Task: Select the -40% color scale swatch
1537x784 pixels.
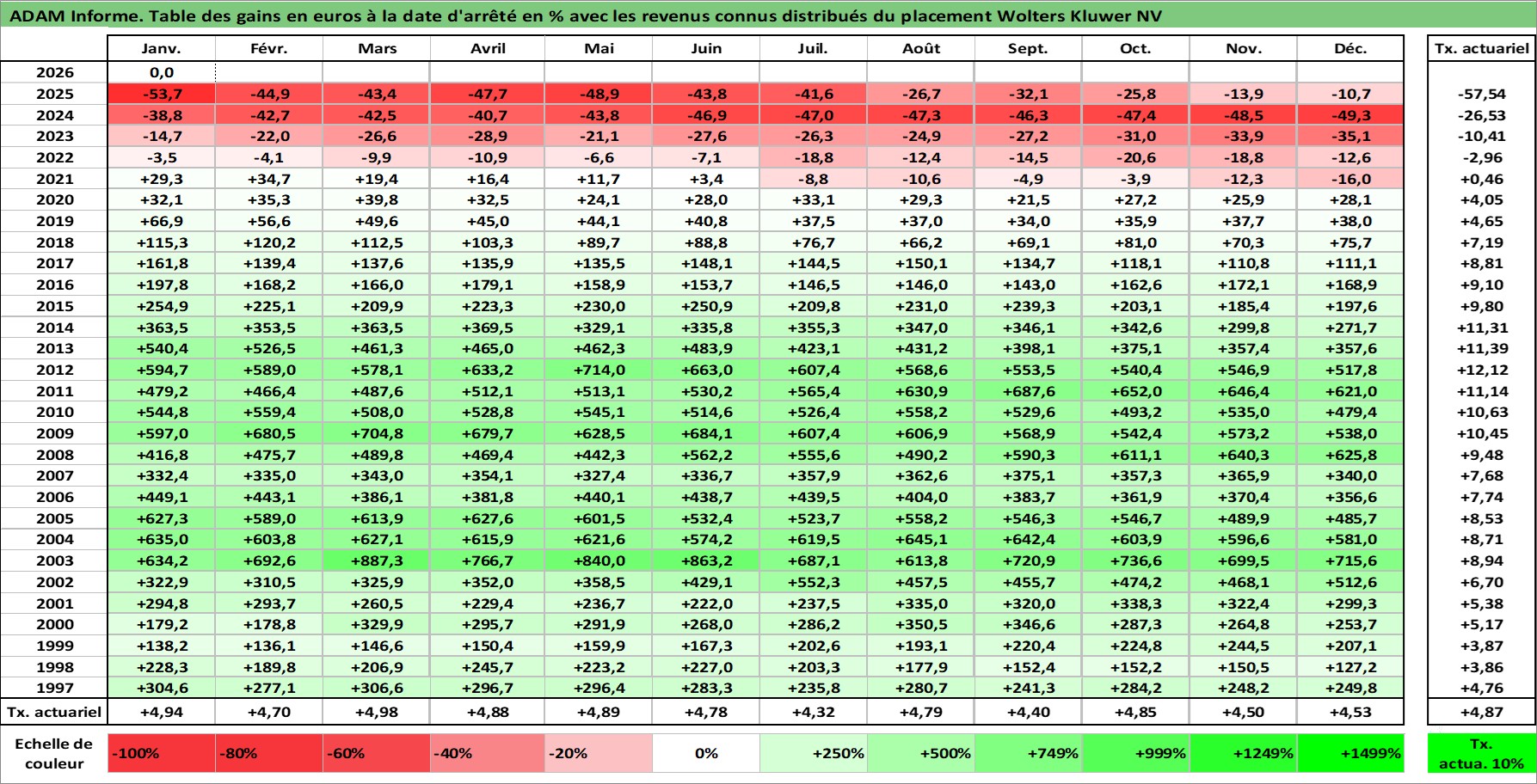Action: coord(488,753)
